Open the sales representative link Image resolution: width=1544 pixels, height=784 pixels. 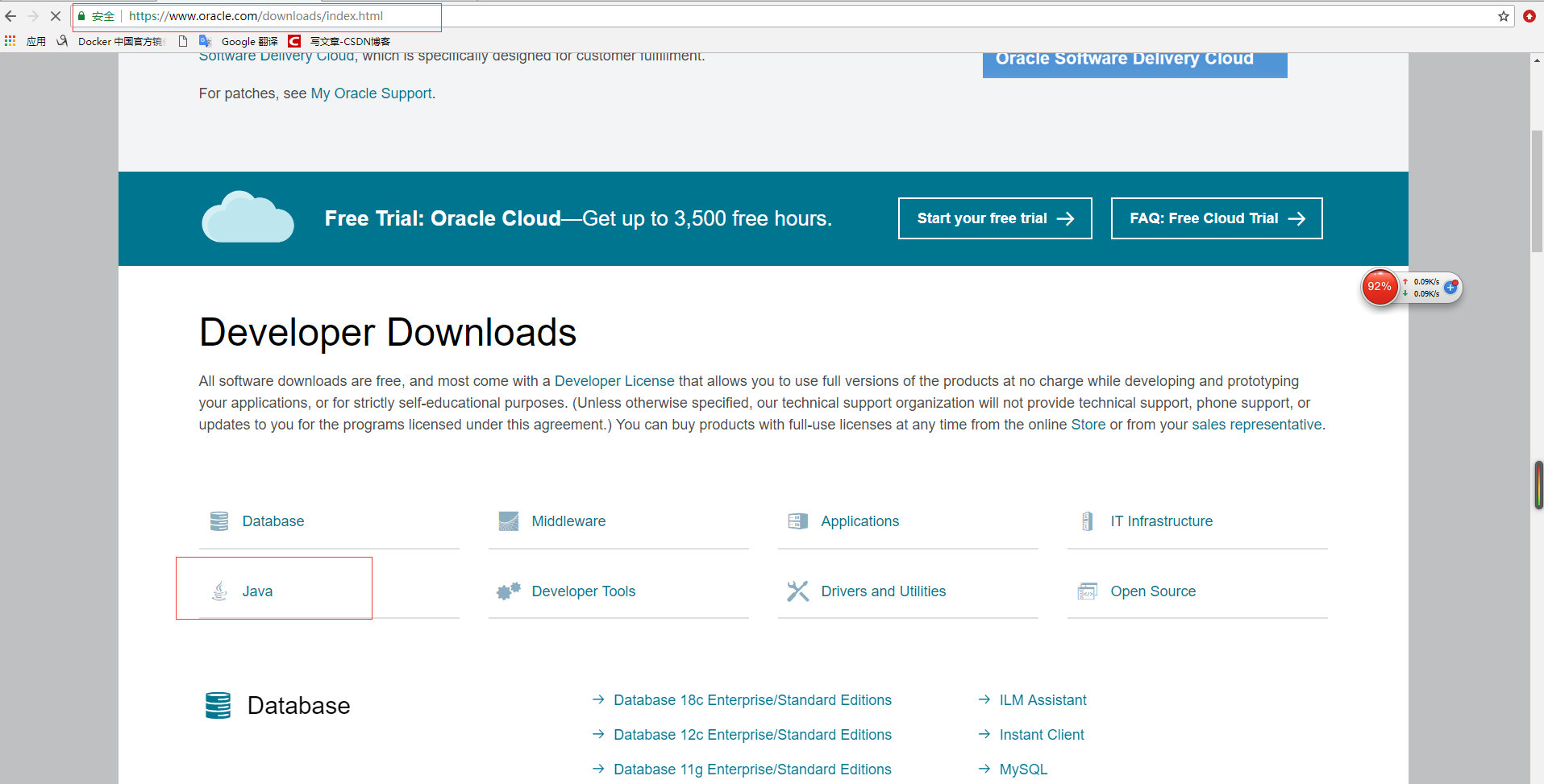pos(1257,425)
